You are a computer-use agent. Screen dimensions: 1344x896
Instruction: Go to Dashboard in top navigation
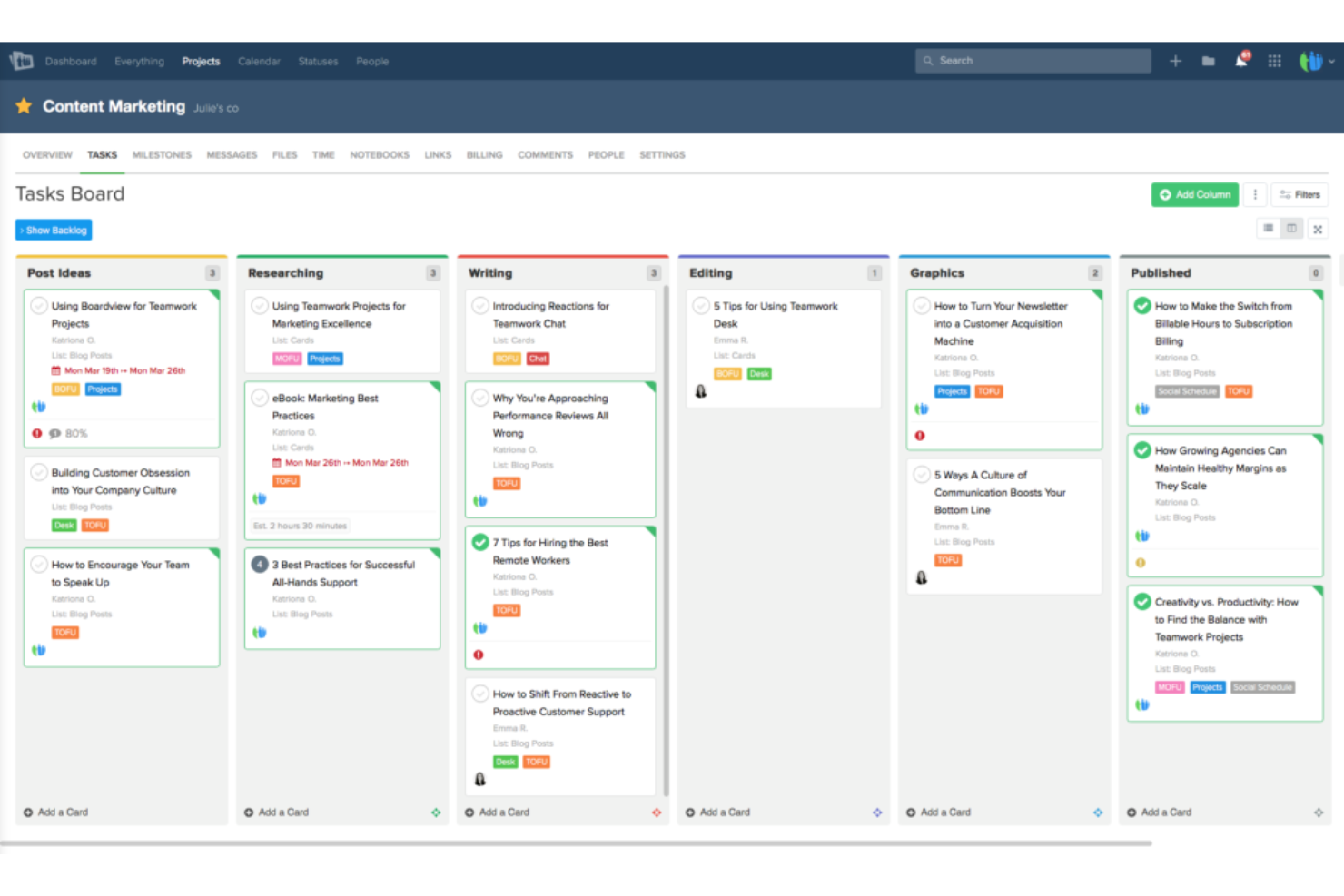[x=71, y=62]
